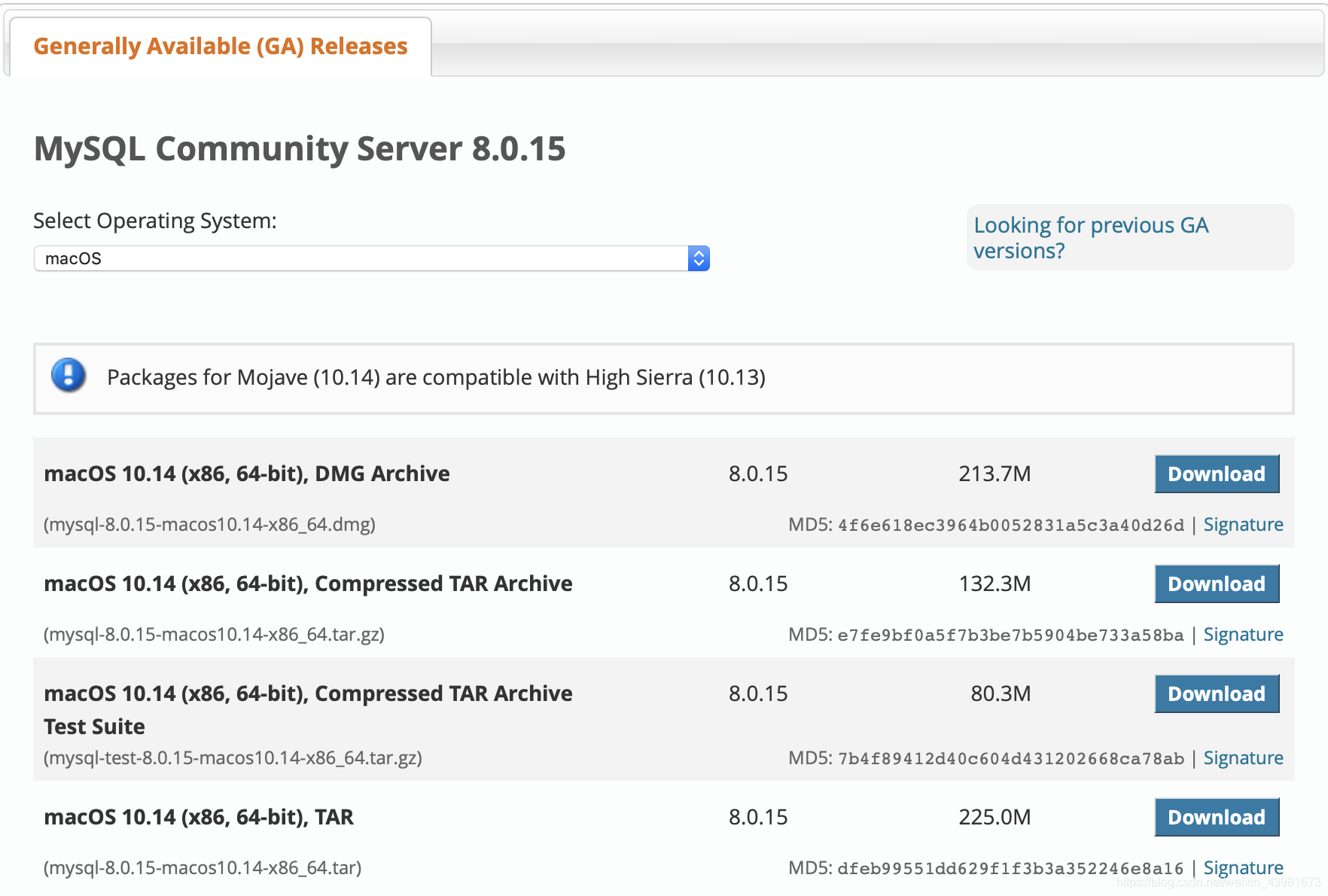Open the Signature link for the DMG Archive
Viewport: 1328px width, 896px height.
click(x=1243, y=525)
